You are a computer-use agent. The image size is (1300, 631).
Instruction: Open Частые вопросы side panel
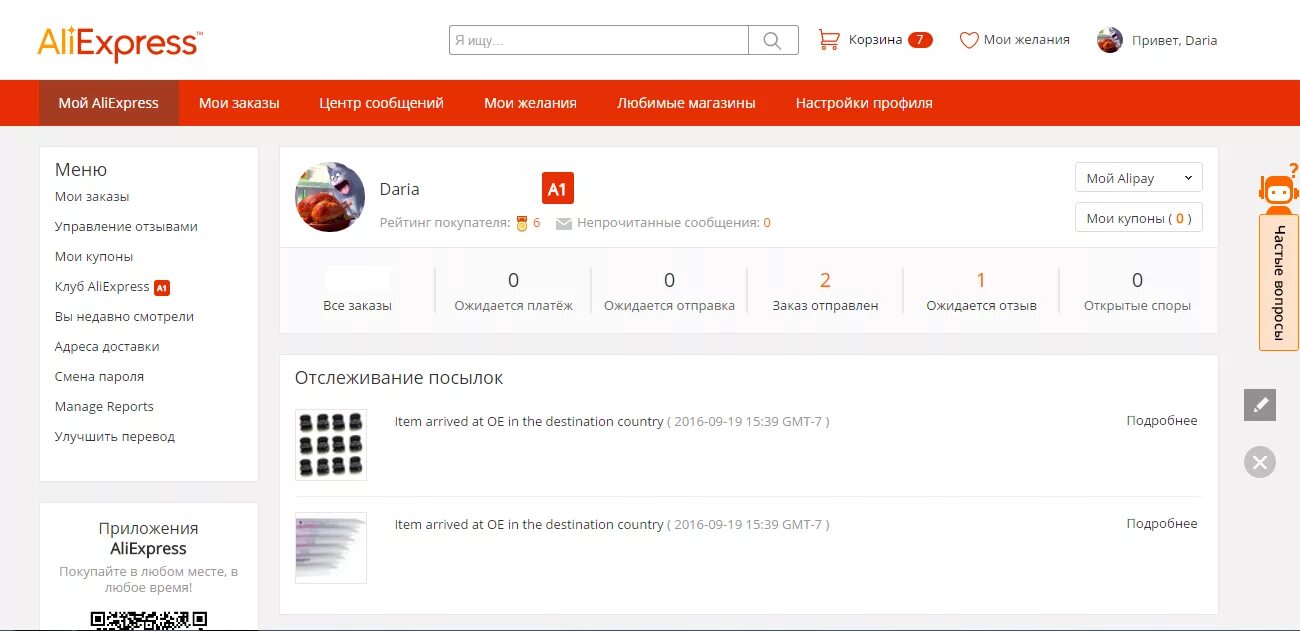coord(1279,282)
